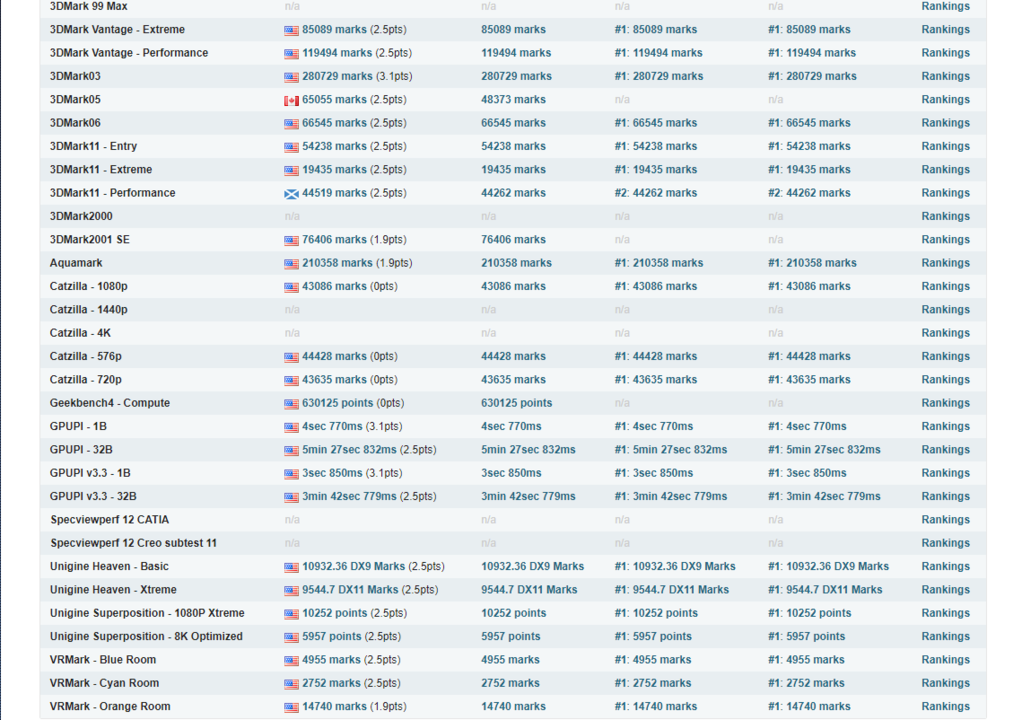
Task: Select the VRMark - Blue Room benchmark name
Action: pyautogui.click(x=103, y=660)
